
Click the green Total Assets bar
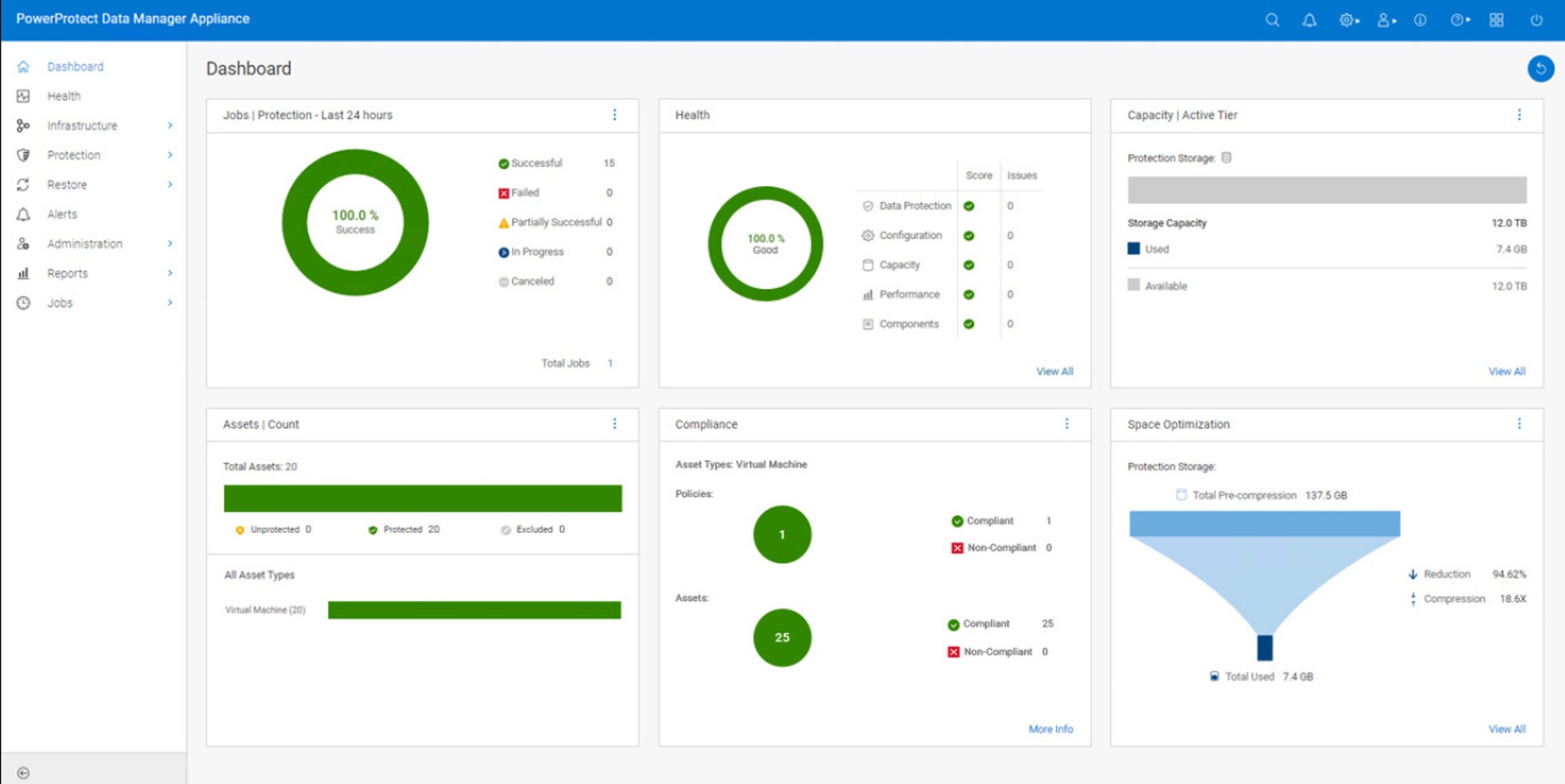pos(423,498)
